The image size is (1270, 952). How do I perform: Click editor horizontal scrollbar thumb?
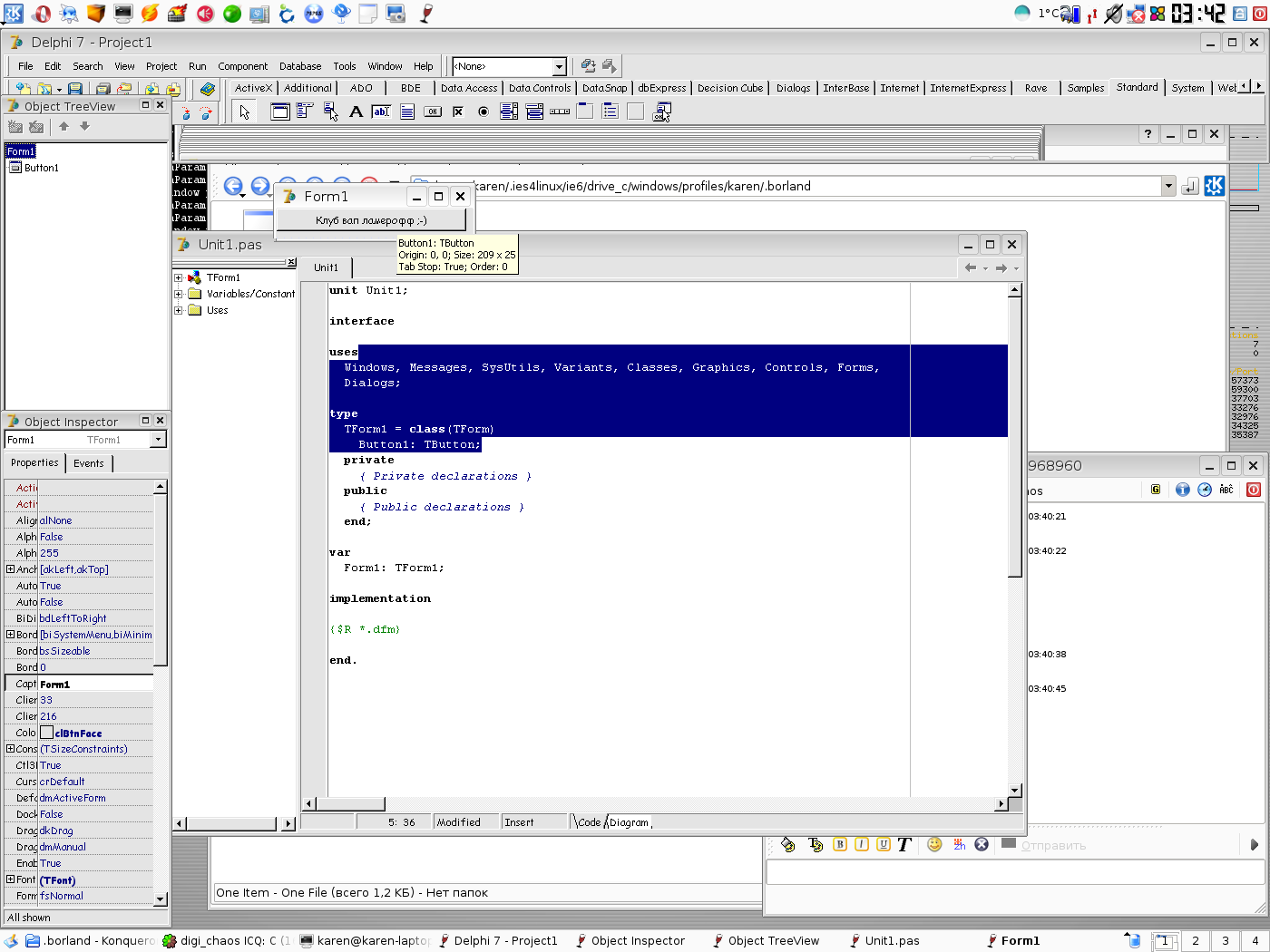[x=350, y=803]
